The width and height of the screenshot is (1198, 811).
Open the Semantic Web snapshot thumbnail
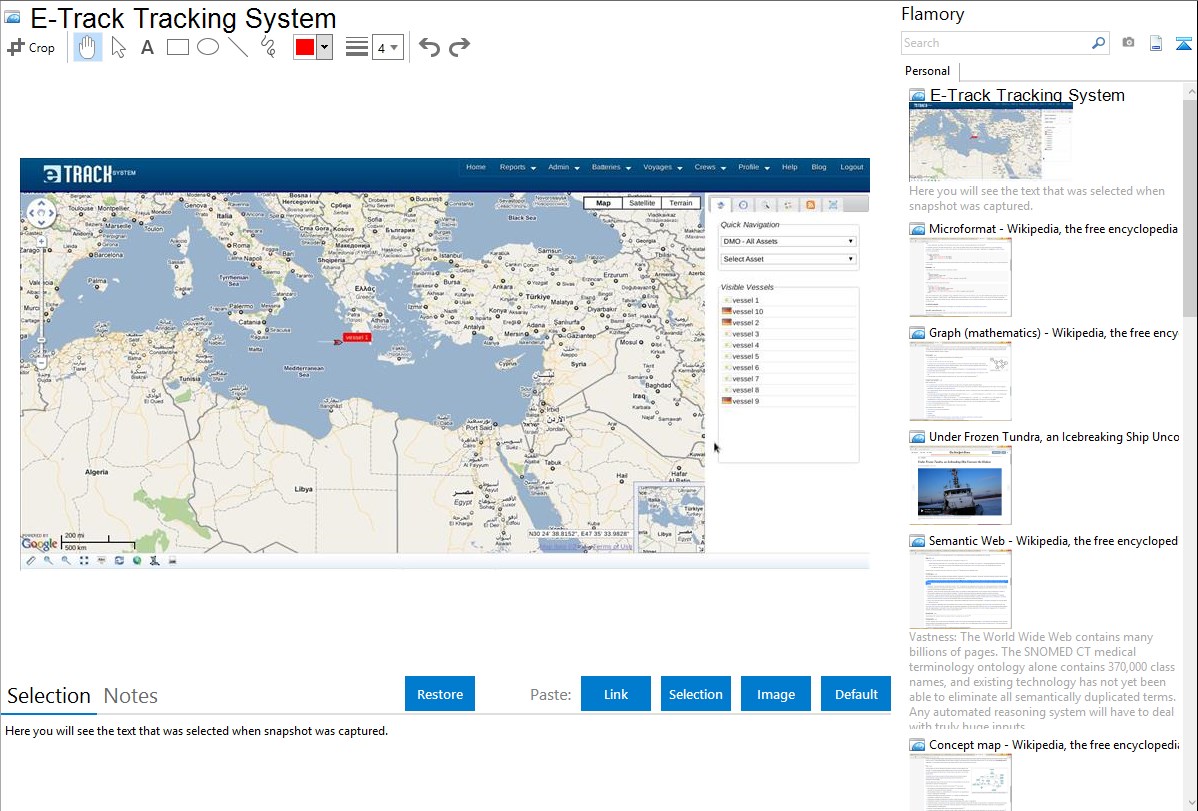[960, 589]
